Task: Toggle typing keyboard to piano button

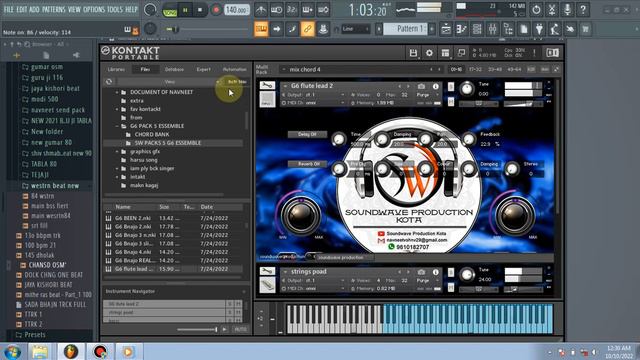Action: tap(261, 29)
